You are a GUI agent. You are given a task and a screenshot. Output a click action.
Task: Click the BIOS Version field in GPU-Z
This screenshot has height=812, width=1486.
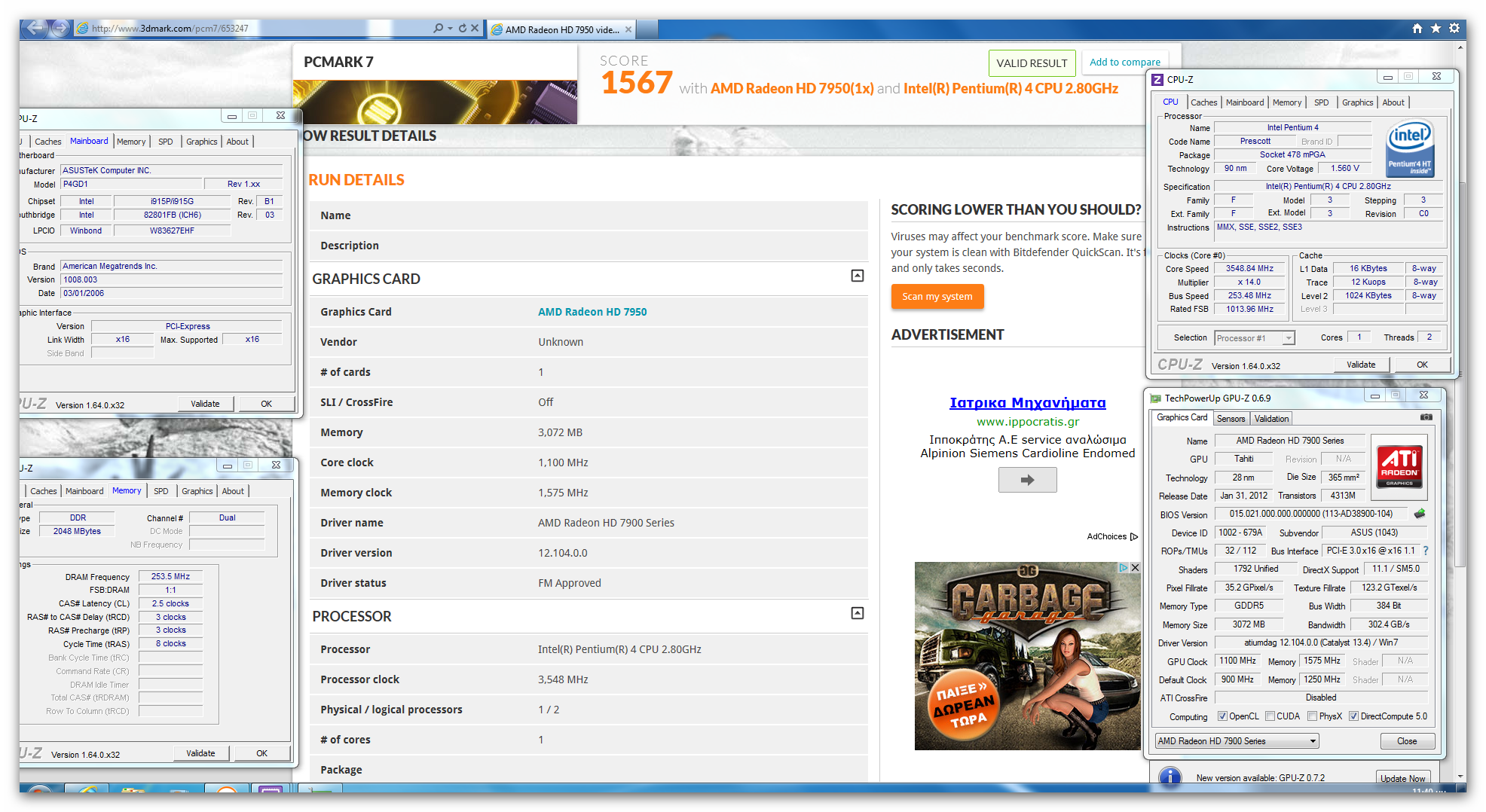tap(1310, 514)
